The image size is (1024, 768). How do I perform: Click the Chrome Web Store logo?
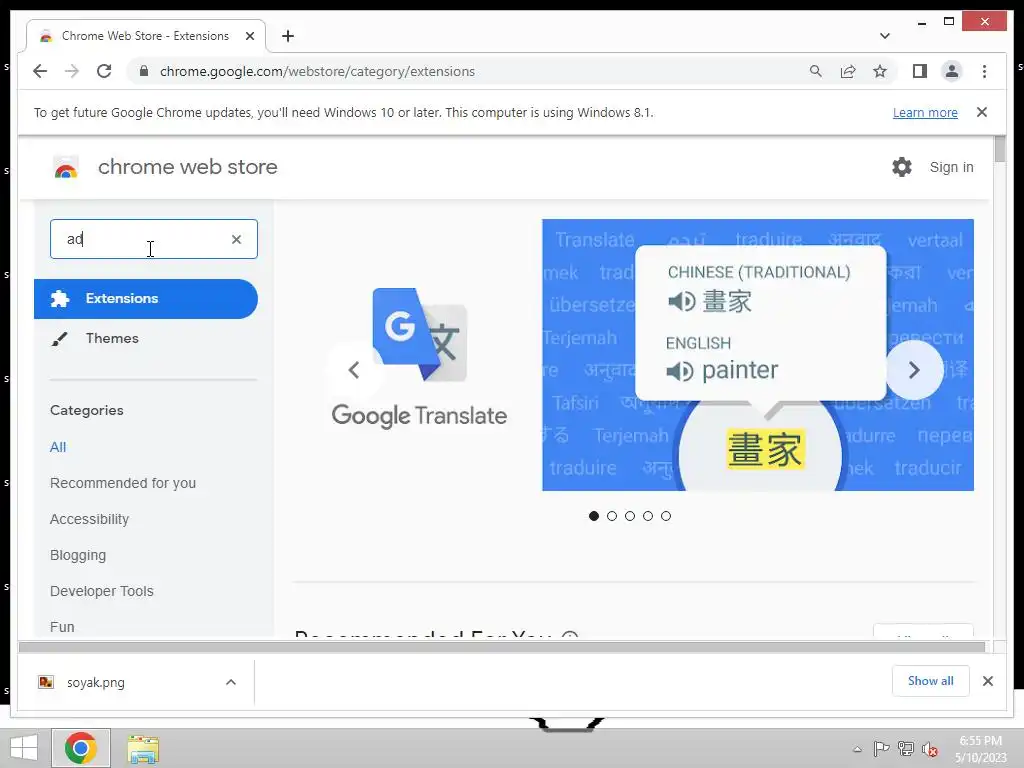(65, 167)
